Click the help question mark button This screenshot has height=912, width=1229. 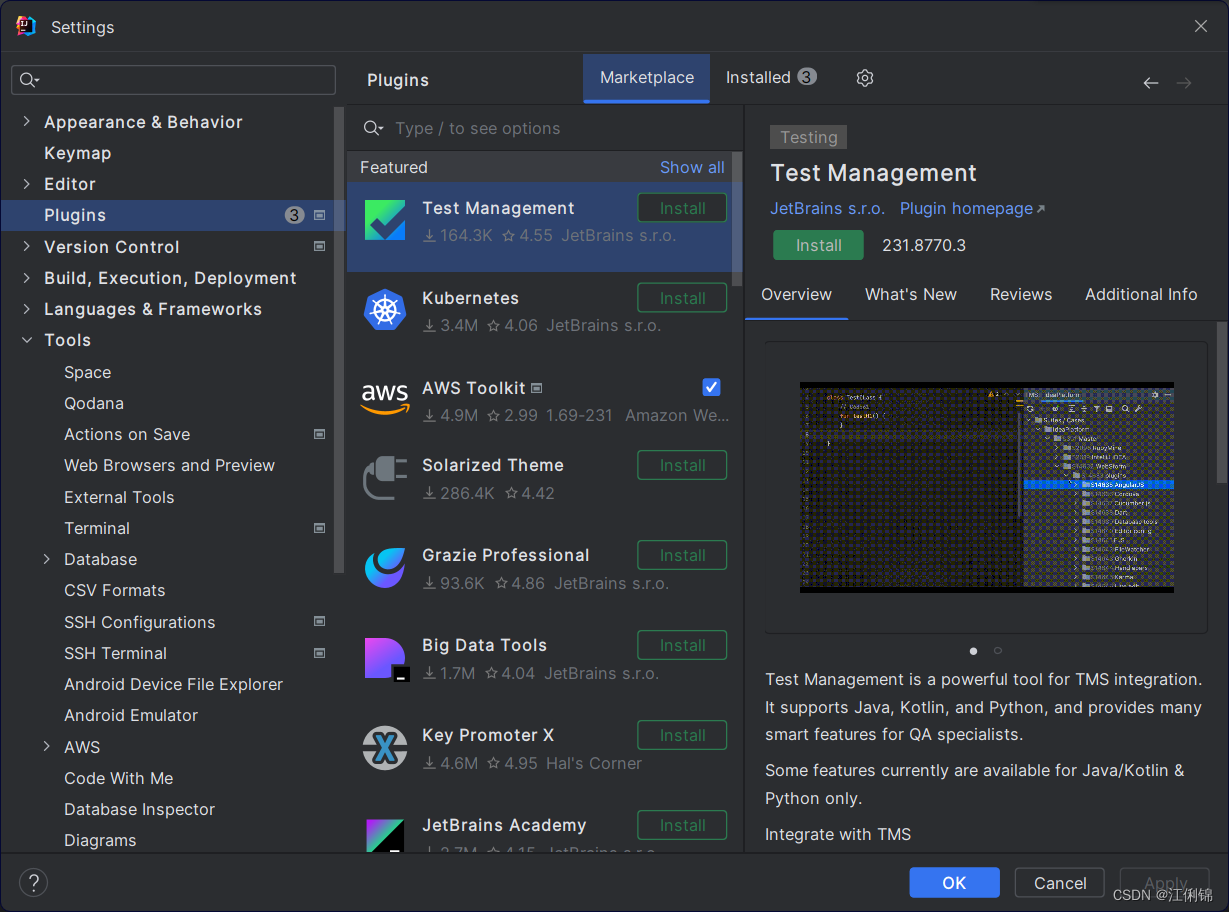click(34, 883)
